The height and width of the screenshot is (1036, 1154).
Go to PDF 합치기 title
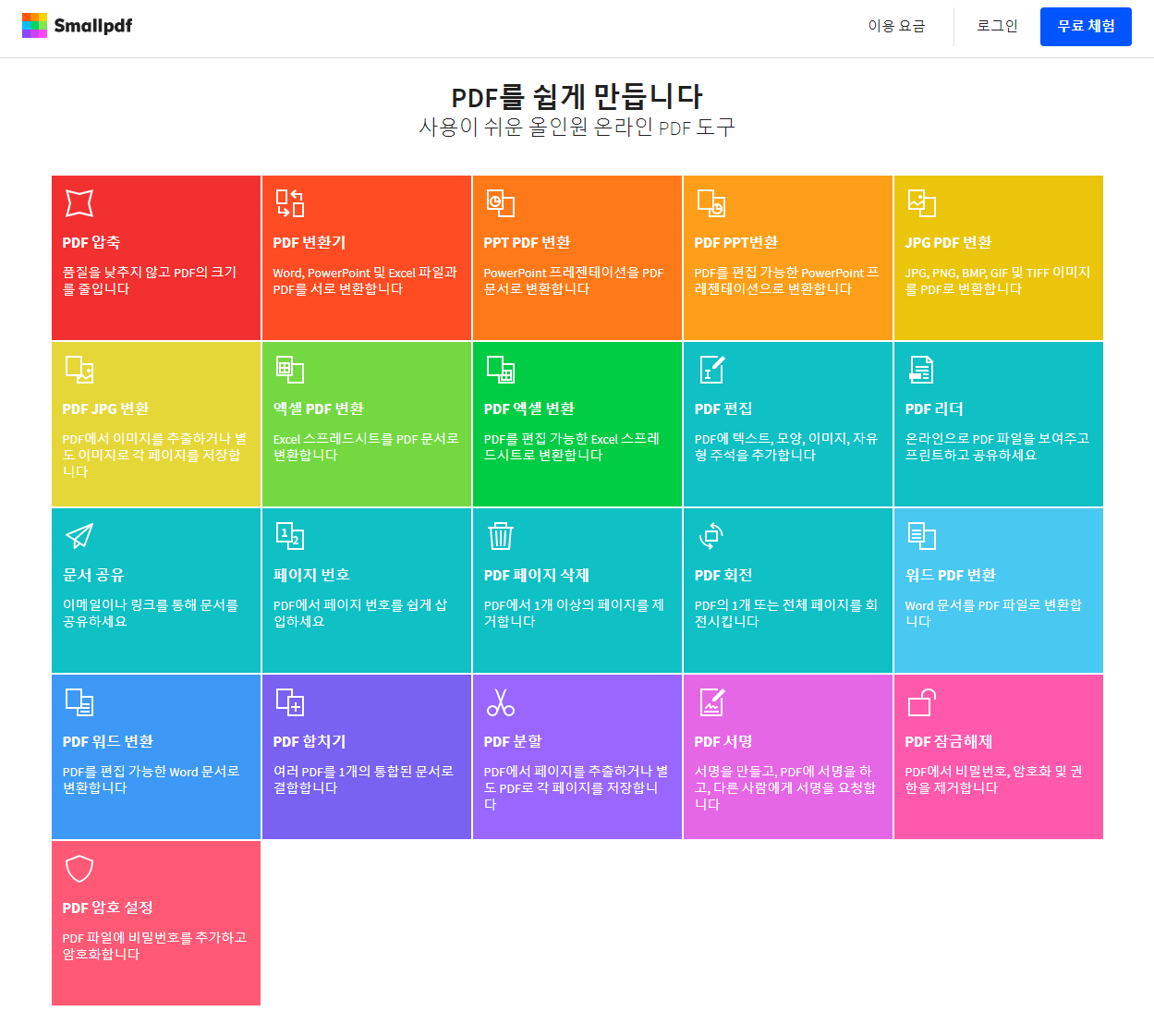pos(310,741)
